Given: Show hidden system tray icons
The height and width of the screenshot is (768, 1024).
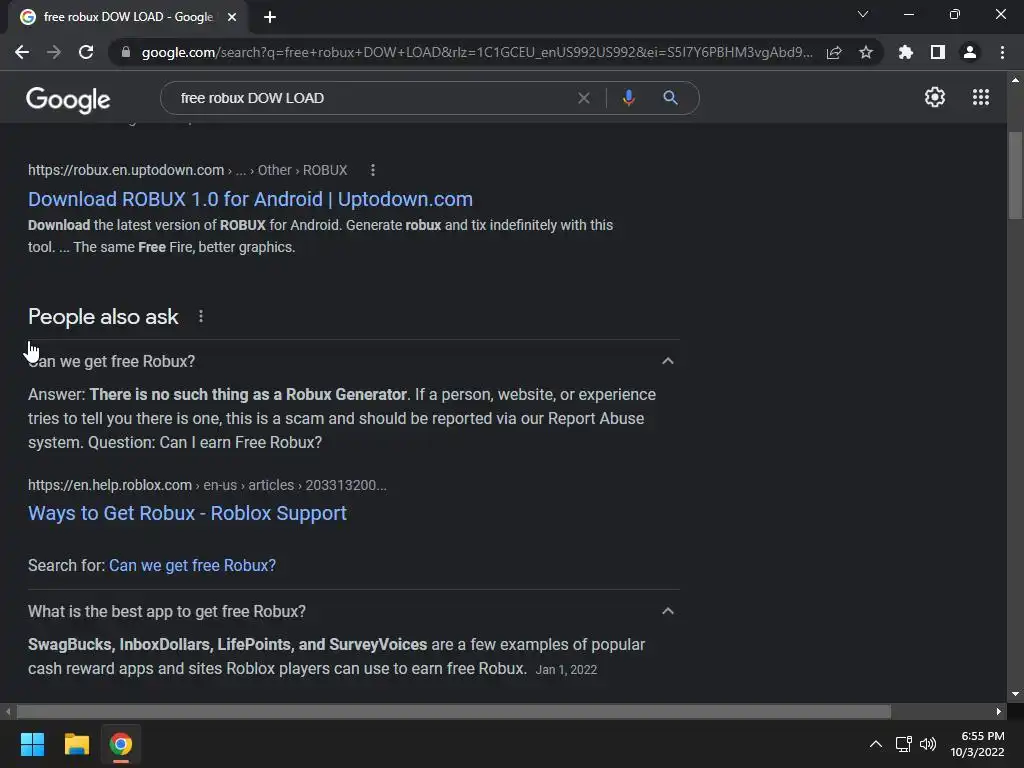Looking at the screenshot, I should click(x=876, y=744).
